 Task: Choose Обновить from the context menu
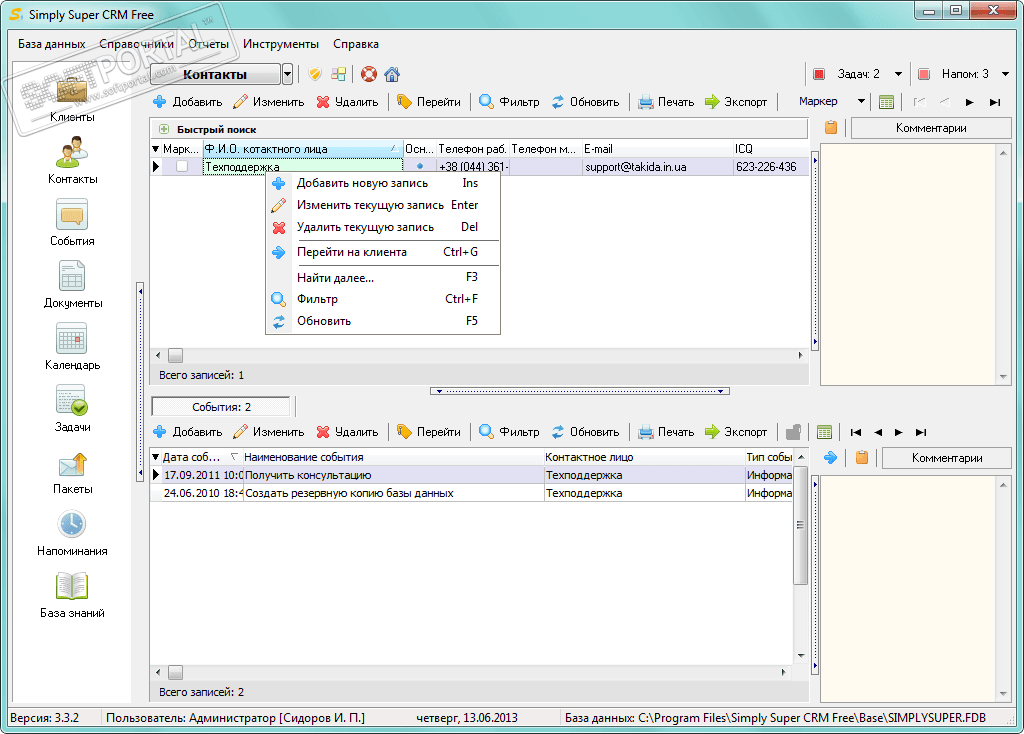383,321
